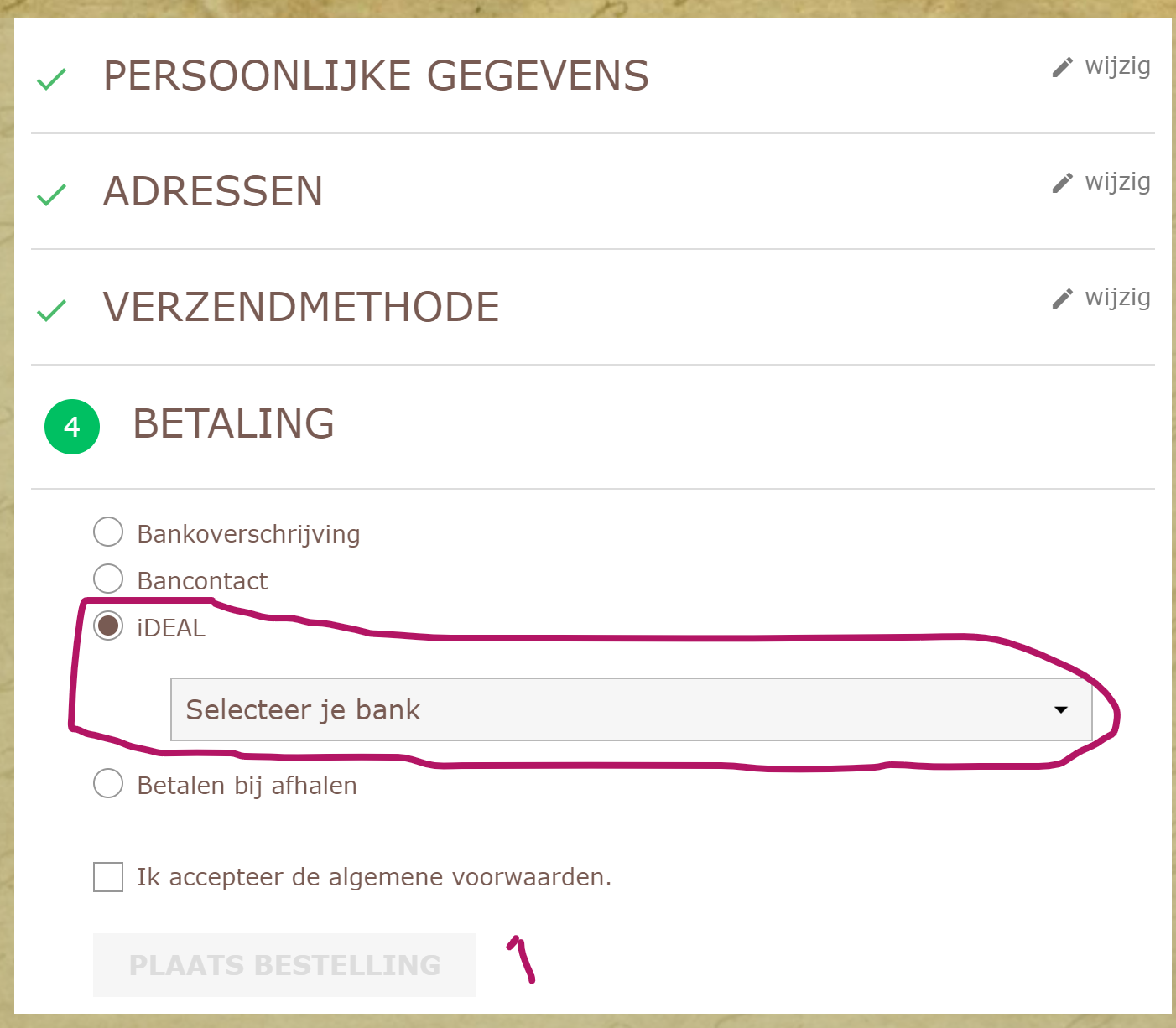Open the Adressen section heading

[x=213, y=191]
